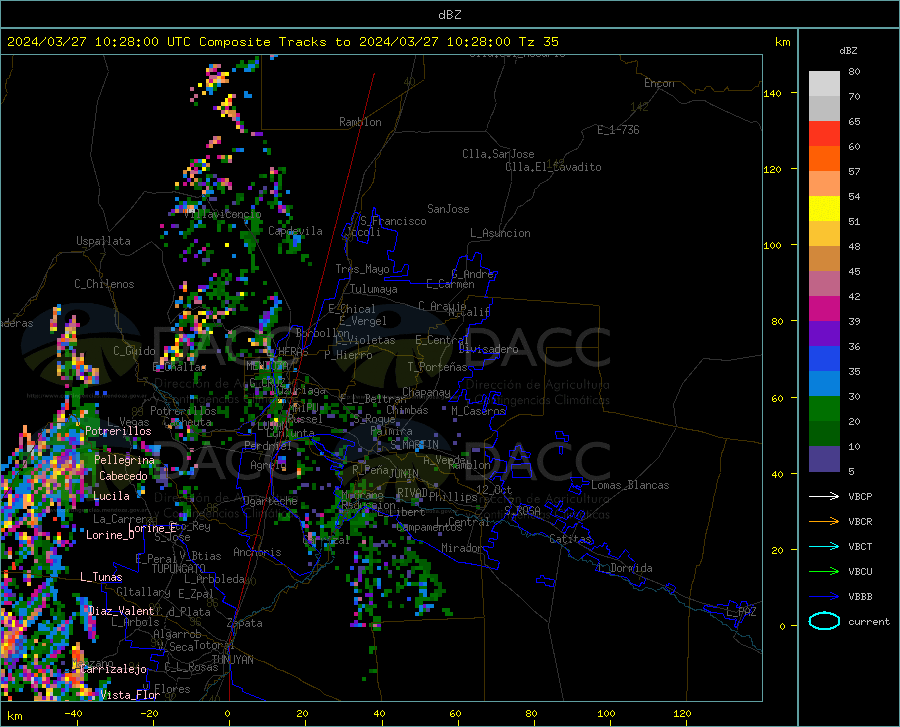This screenshot has height=727, width=900.
Task: Click the Cabecedo label
Action: coord(123,476)
